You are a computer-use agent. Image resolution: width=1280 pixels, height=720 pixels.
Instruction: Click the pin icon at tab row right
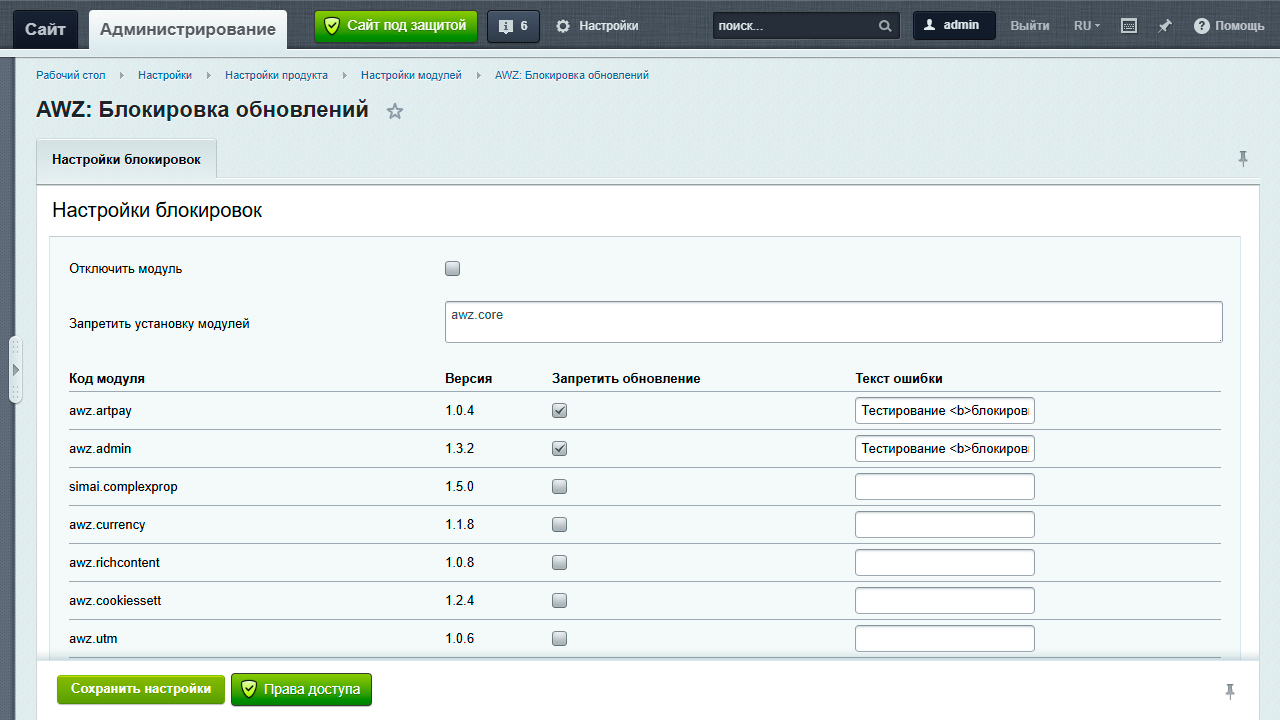1243,159
